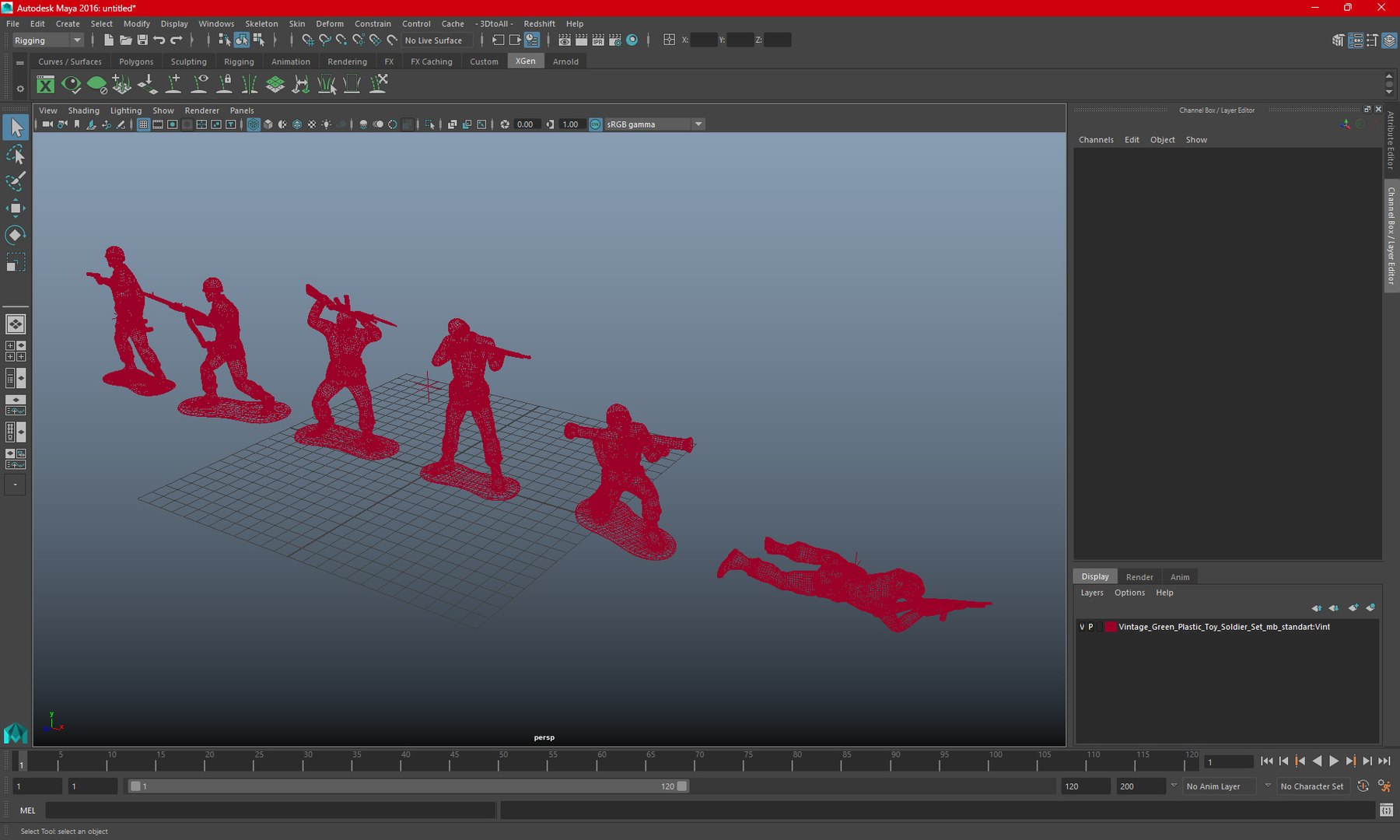
Task: Switch to the Arnold shelf tab
Action: point(565,61)
